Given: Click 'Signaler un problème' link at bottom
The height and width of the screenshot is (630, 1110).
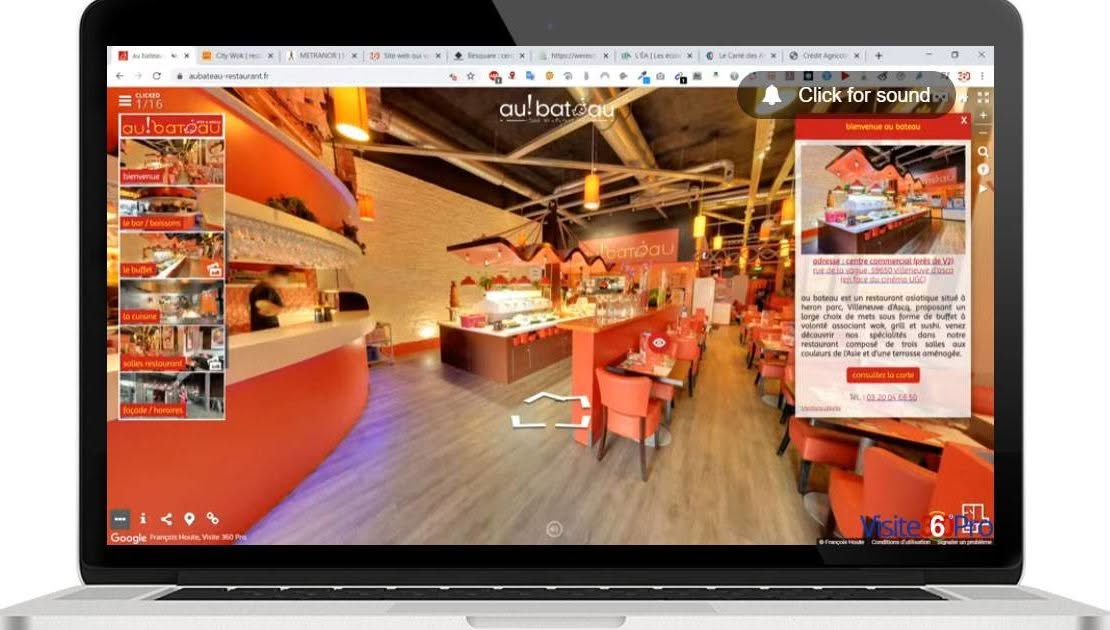Looking at the screenshot, I should pos(964,542).
